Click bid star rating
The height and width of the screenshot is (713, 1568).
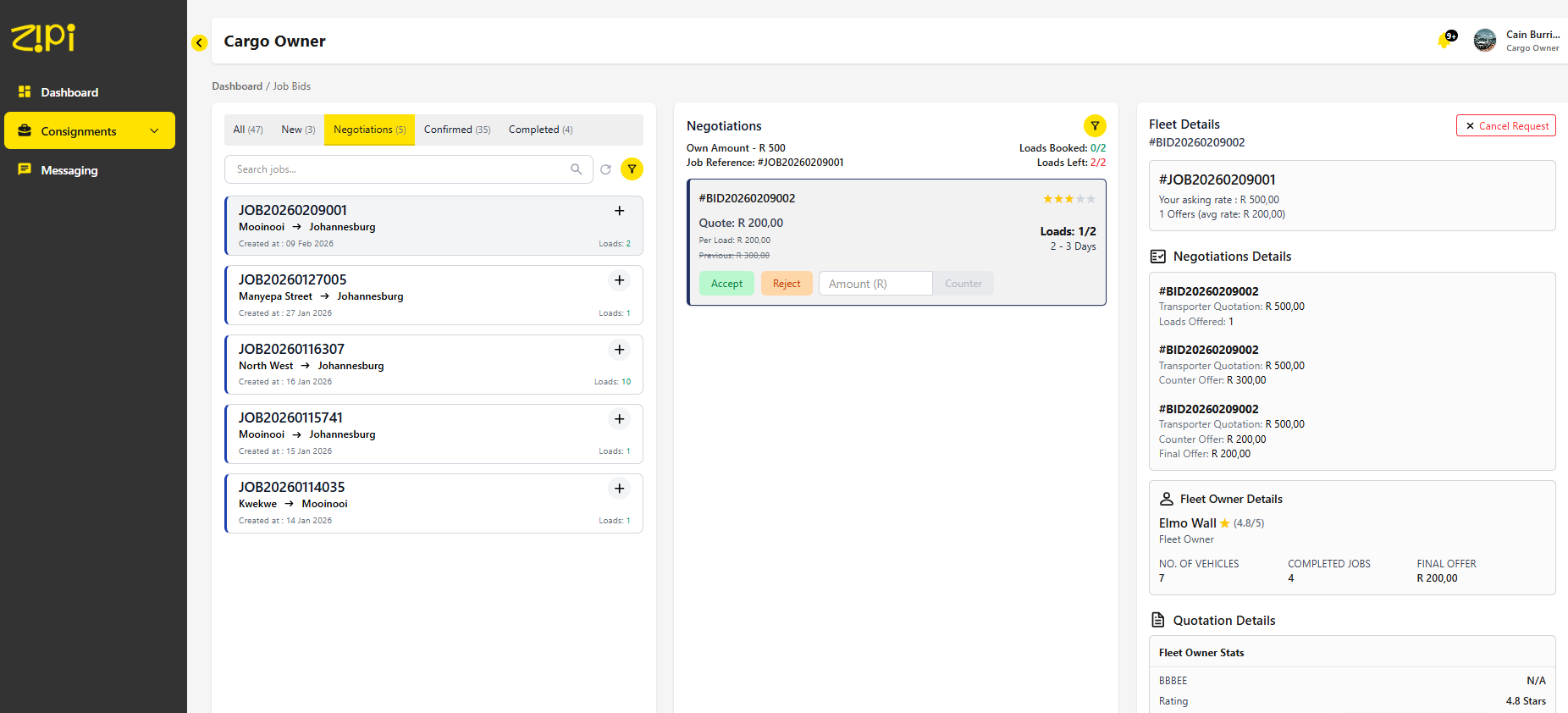[x=1068, y=199]
